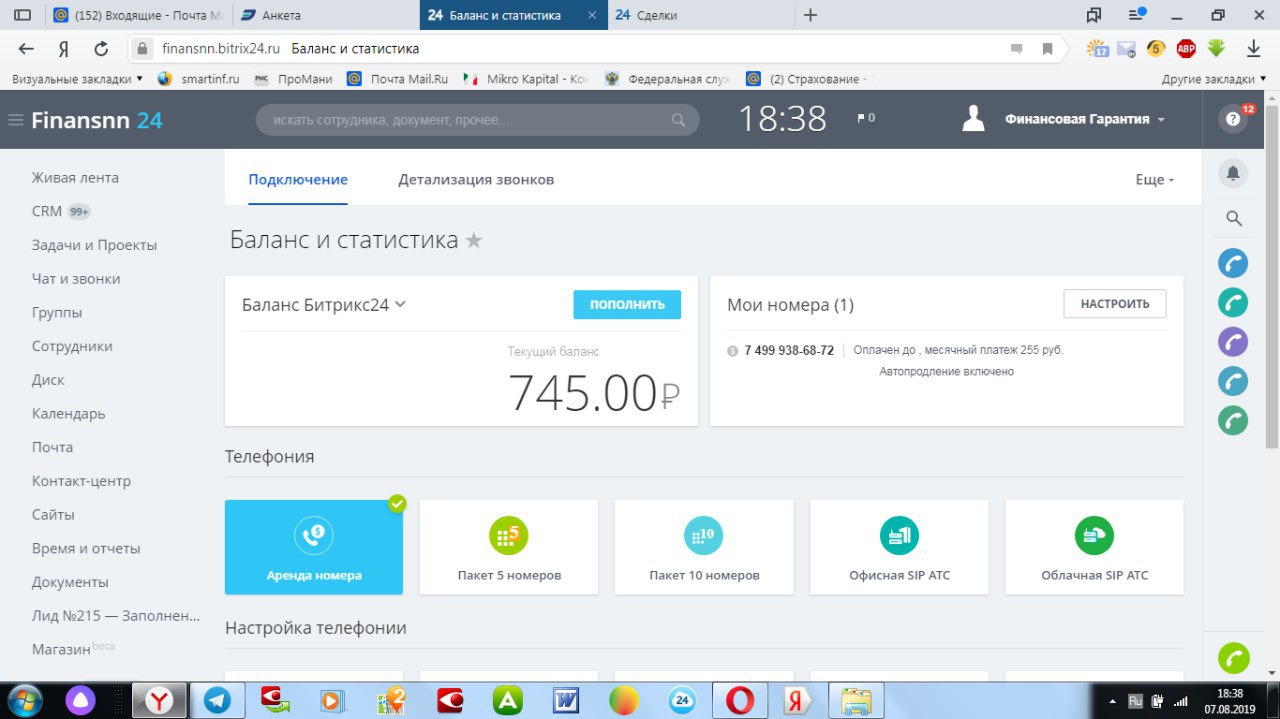The height and width of the screenshot is (719, 1280).
Task: Click the НАСТРОИТЬ button
Action: (1115, 304)
